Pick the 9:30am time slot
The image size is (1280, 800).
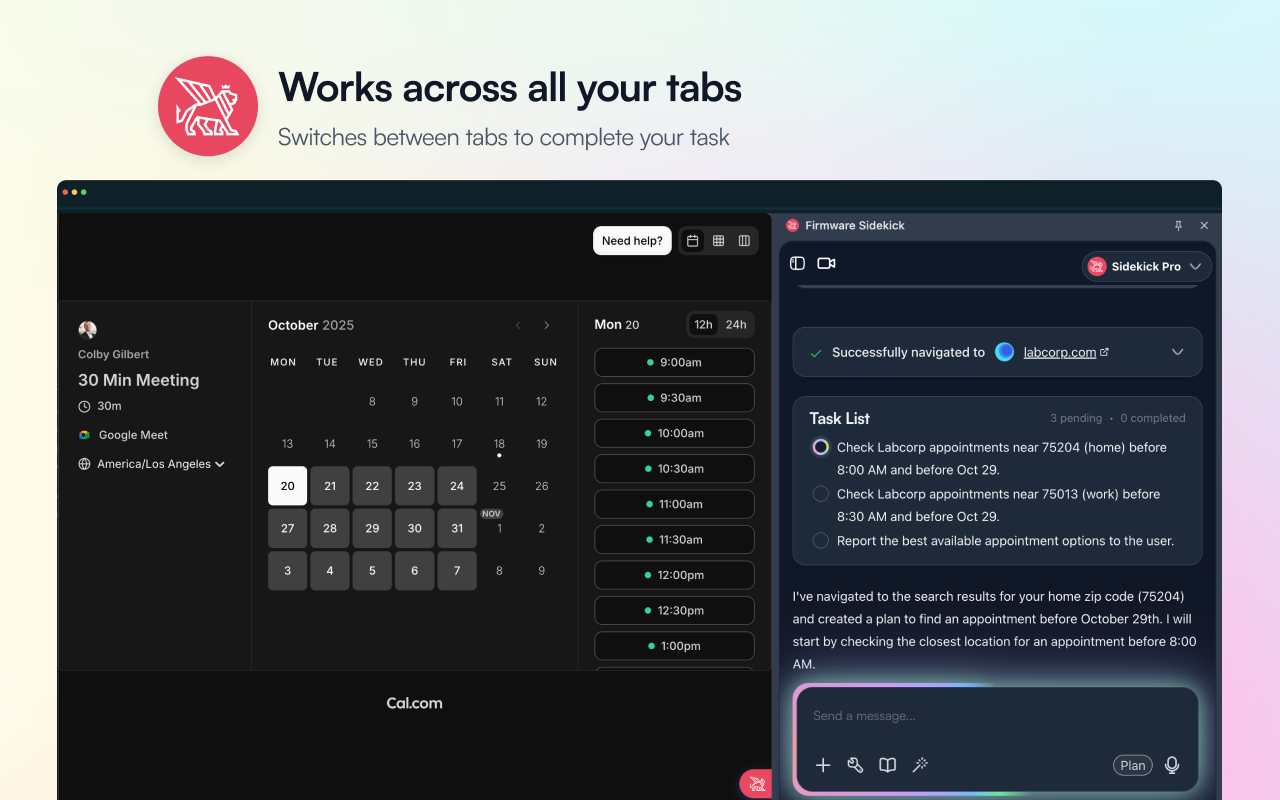click(x=674, y=398)
